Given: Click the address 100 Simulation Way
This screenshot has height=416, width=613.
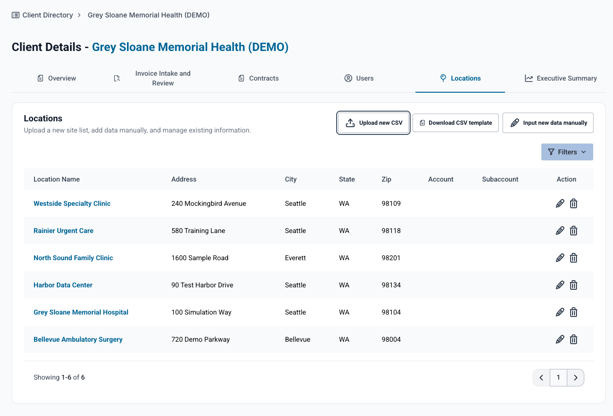Looking at the screenshot, I should (x=201, y=312).
